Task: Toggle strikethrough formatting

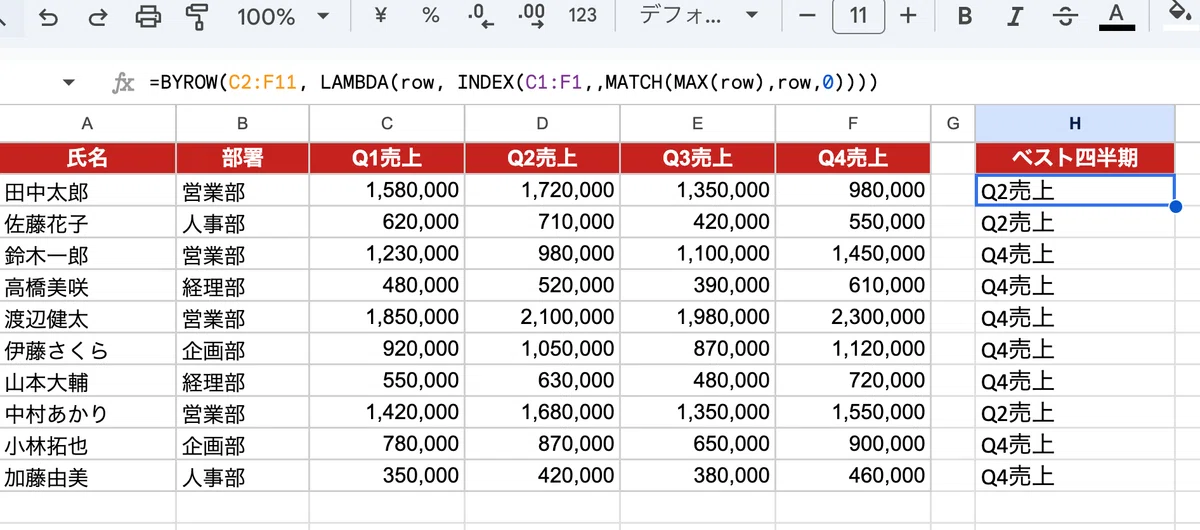Action: point(1066,16)
